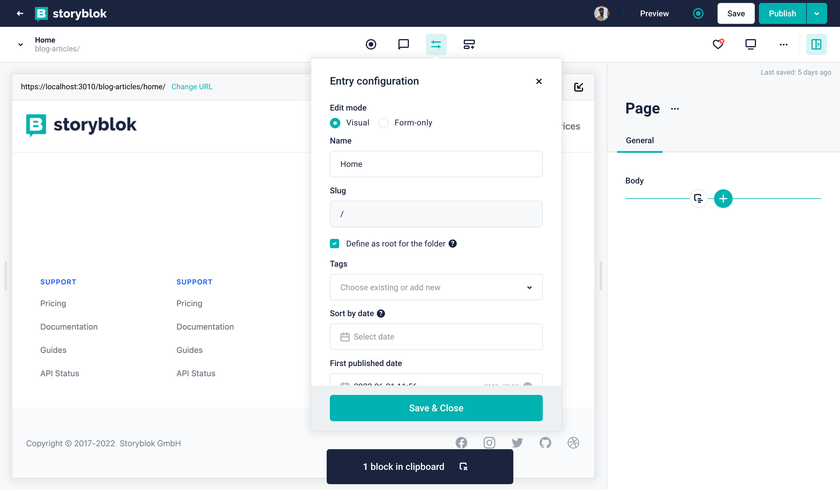Click Save & Close button
Viewport: 840px width, 490px height.
tap(436, 408)
